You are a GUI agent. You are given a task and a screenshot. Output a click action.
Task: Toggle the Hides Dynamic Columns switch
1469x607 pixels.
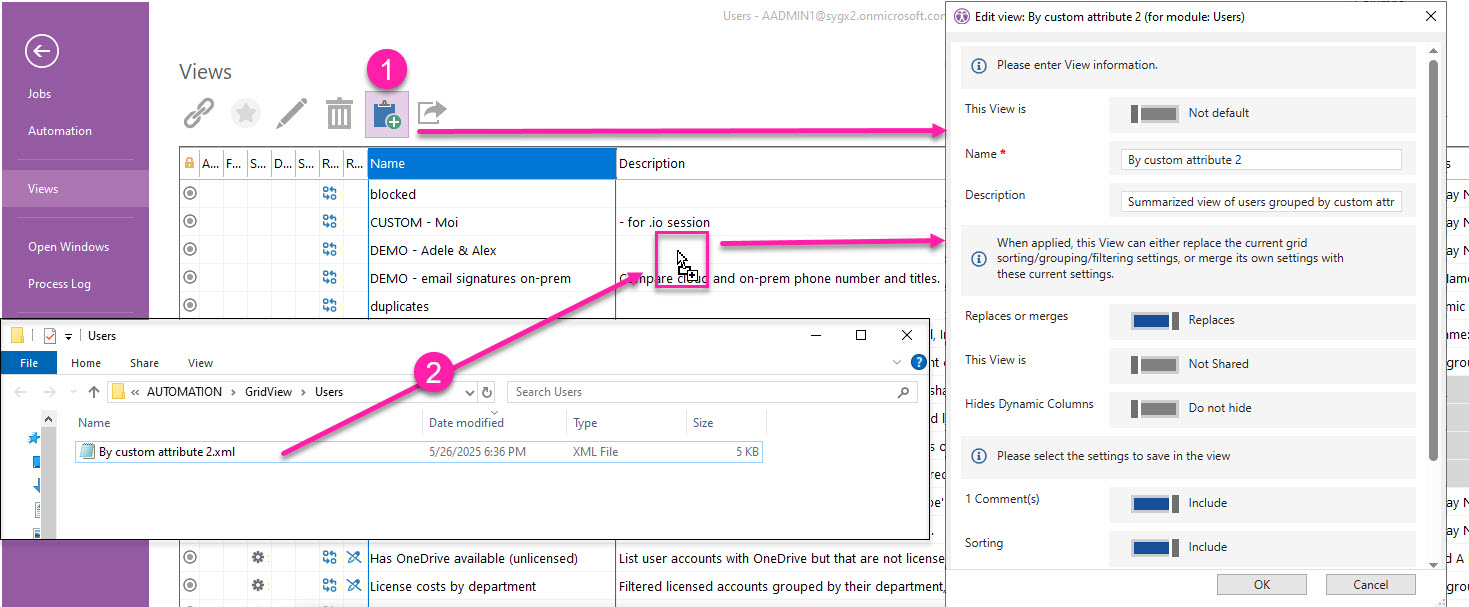coord(1154,409)
